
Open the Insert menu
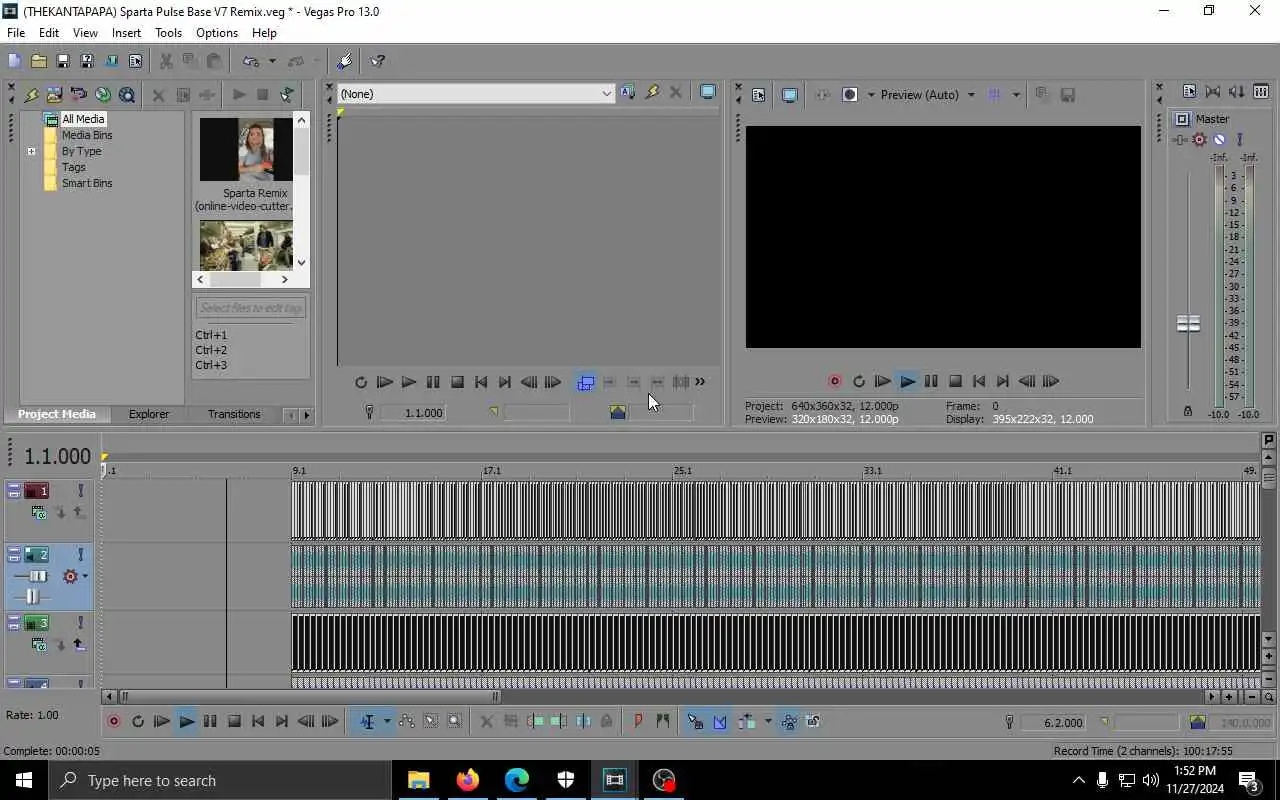tap(126, 33)
